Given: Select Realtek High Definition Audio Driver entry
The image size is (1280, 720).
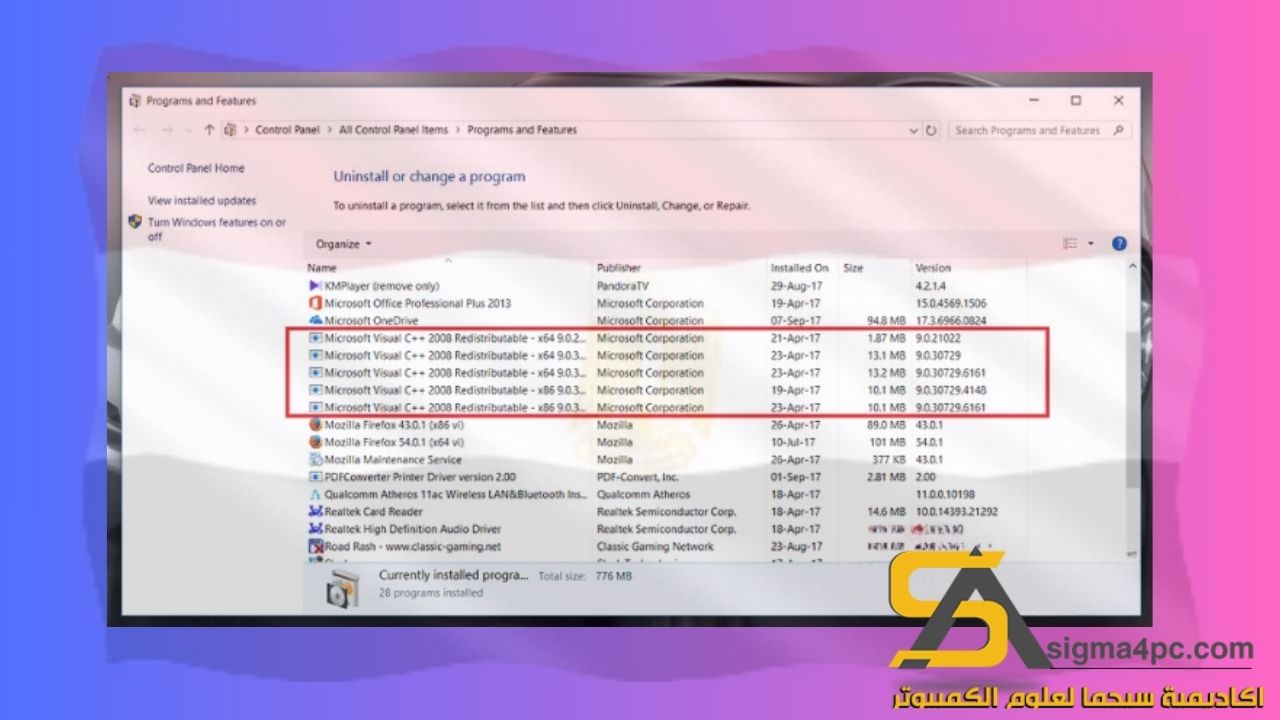Looking at the screenshot, I should point(413,529).
